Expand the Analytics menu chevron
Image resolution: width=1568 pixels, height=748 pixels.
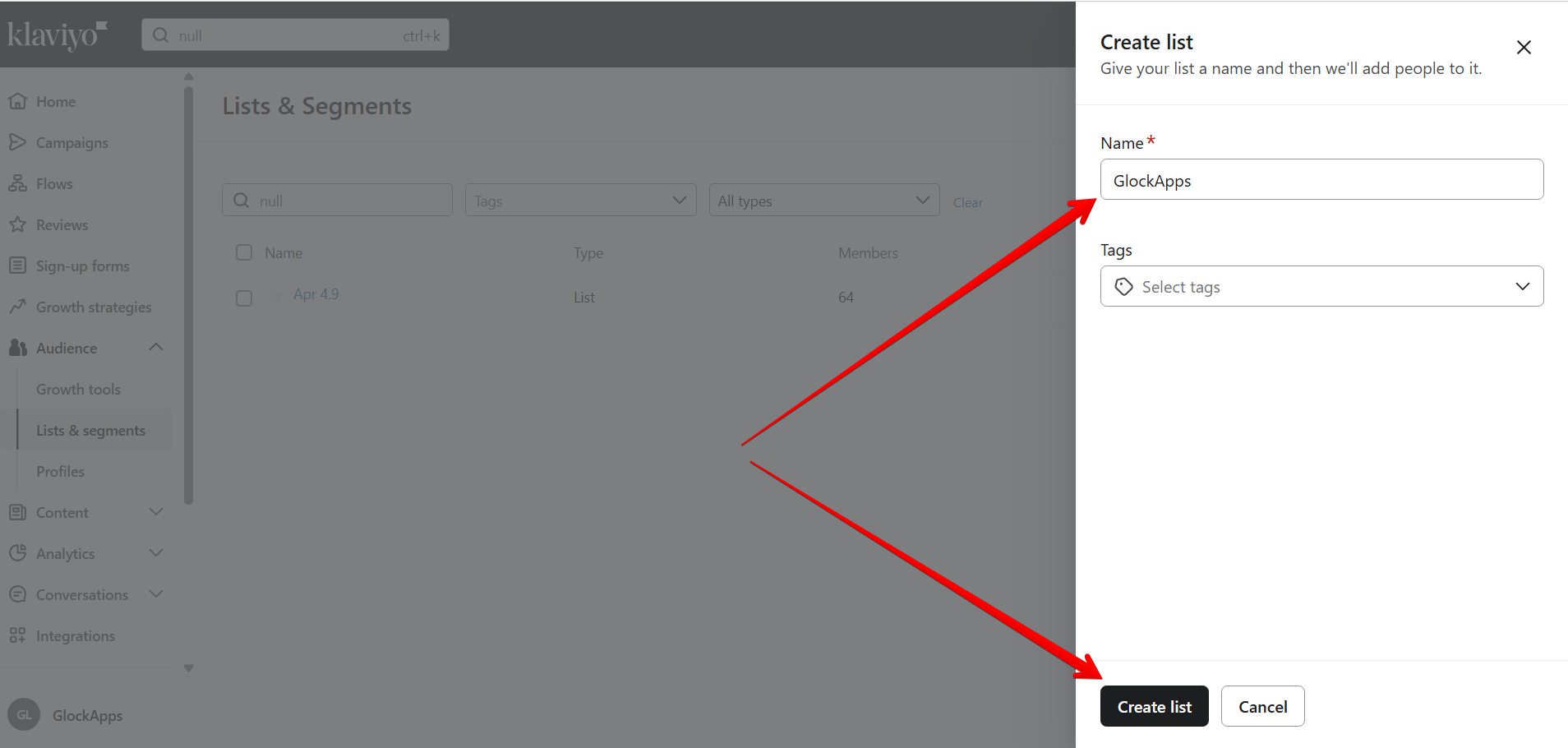[156, 553]
